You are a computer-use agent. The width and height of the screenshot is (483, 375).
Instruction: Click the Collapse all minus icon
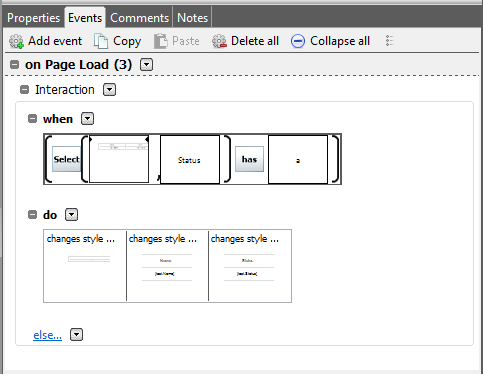click(x=298, y=42)
